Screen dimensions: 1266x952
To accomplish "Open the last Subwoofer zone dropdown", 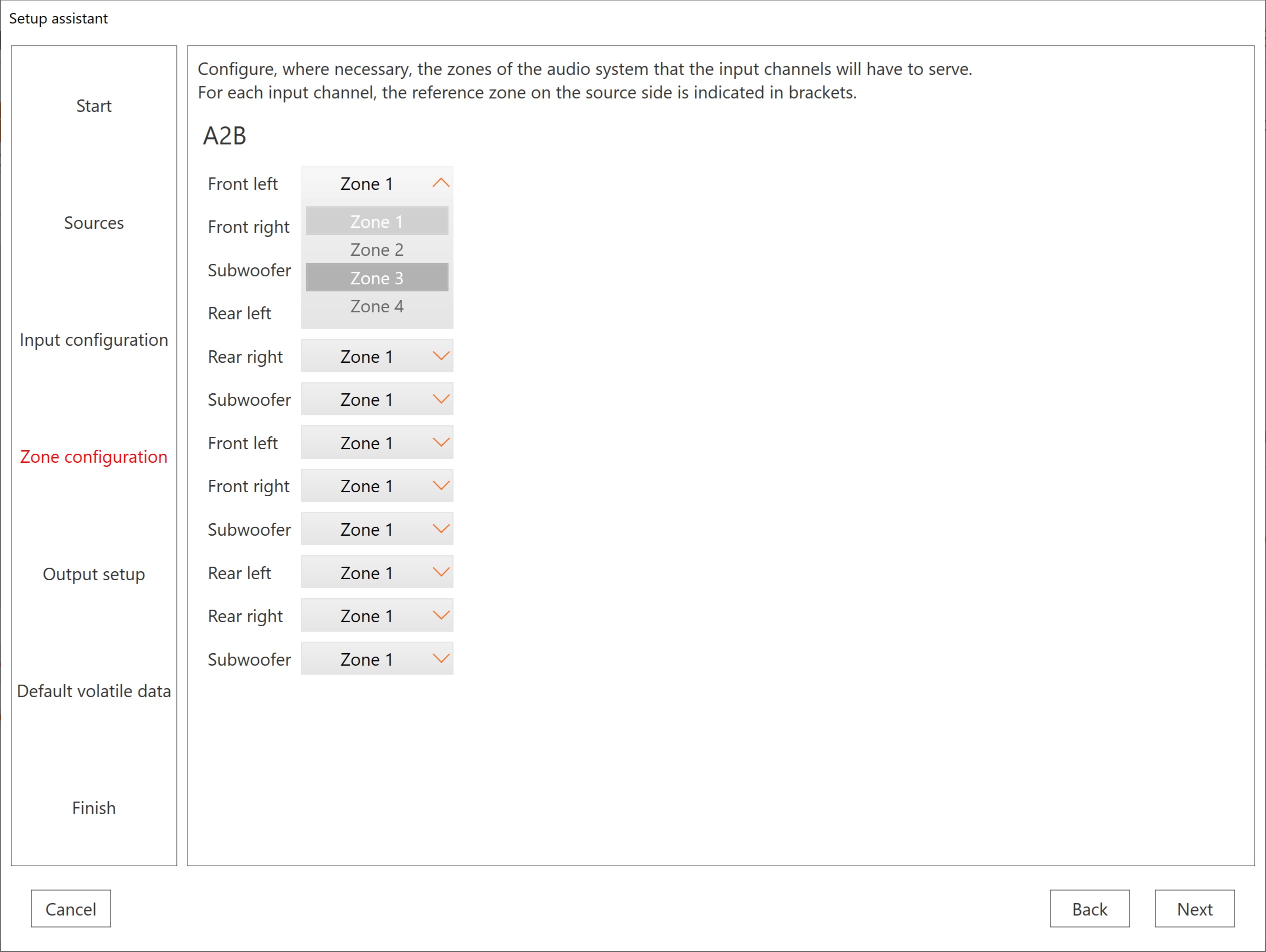I will 377,659.
